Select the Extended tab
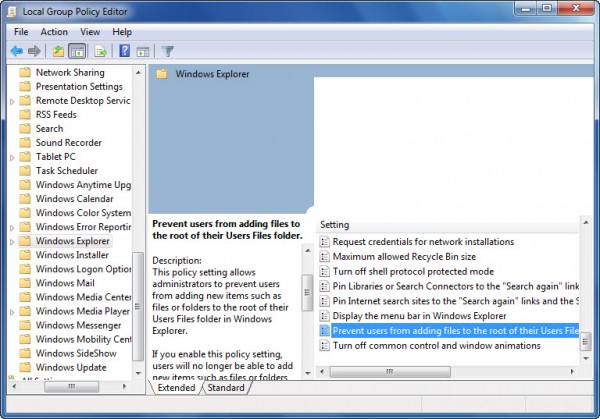Image resolution: width=600 pixels, height=419 pixels. [x=176, y=388]
